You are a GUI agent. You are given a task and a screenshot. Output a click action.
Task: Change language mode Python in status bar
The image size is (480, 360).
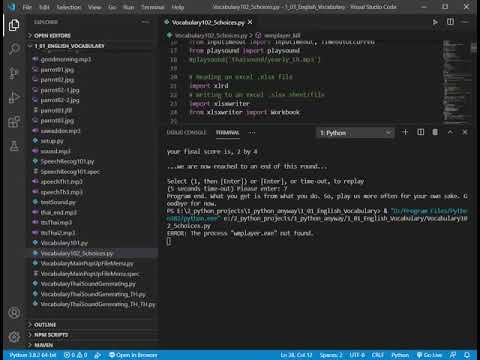400,355
